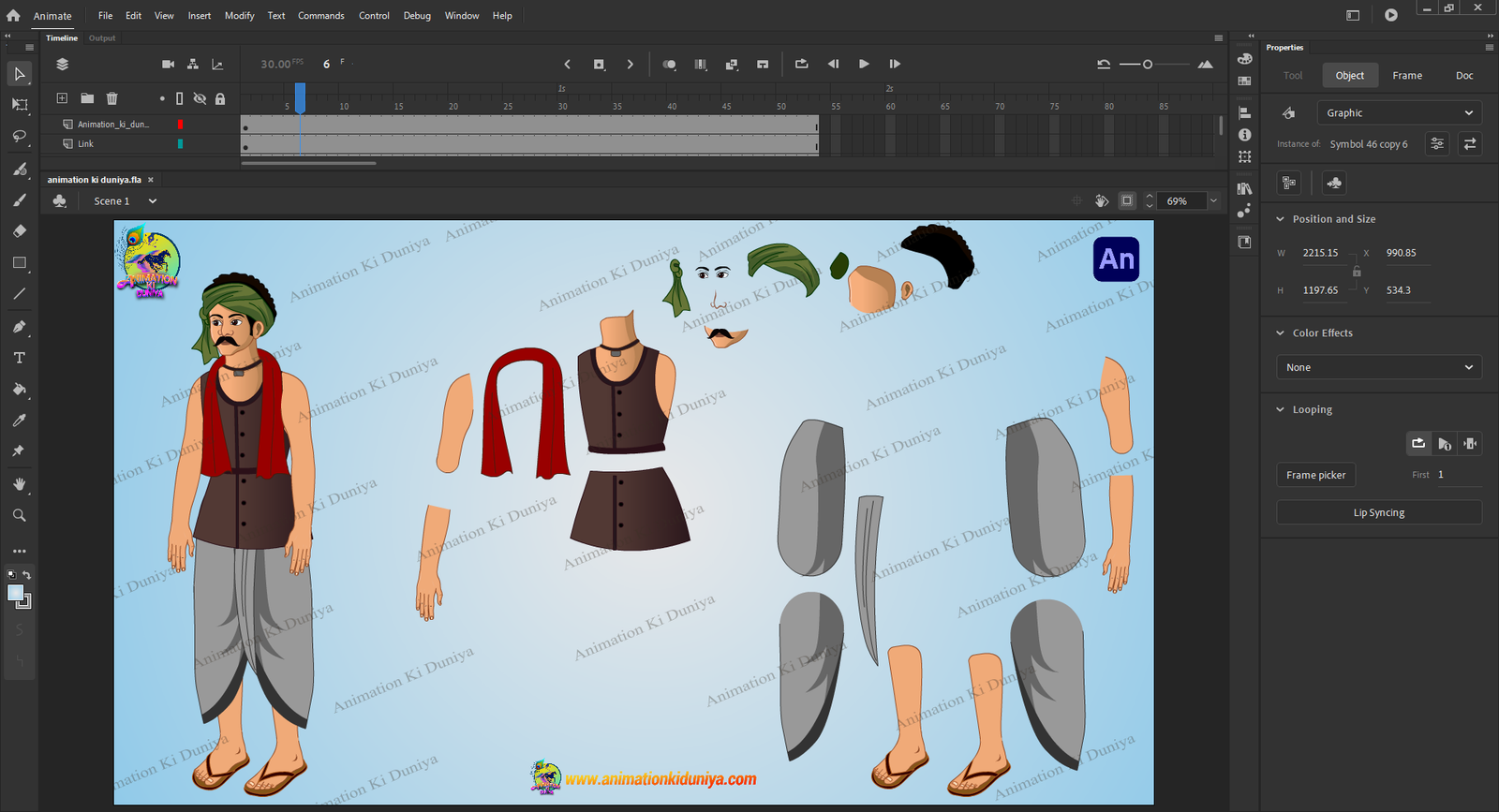Create a new layer in timeline

62,98
